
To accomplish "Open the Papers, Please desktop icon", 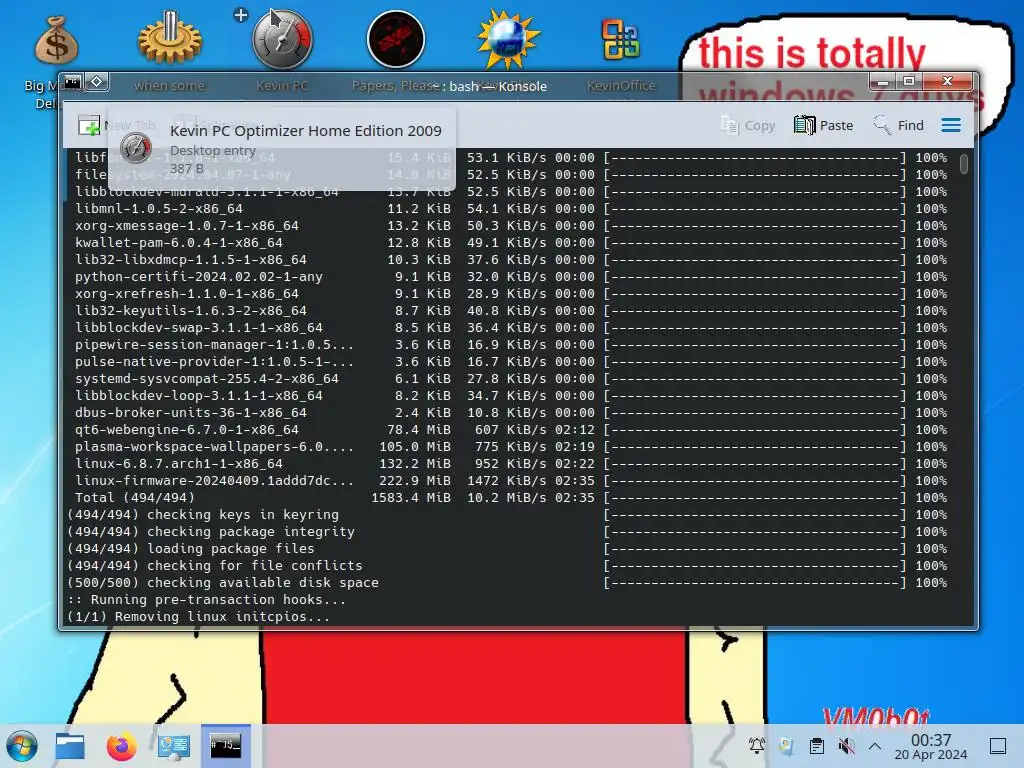I will point(396,39).
